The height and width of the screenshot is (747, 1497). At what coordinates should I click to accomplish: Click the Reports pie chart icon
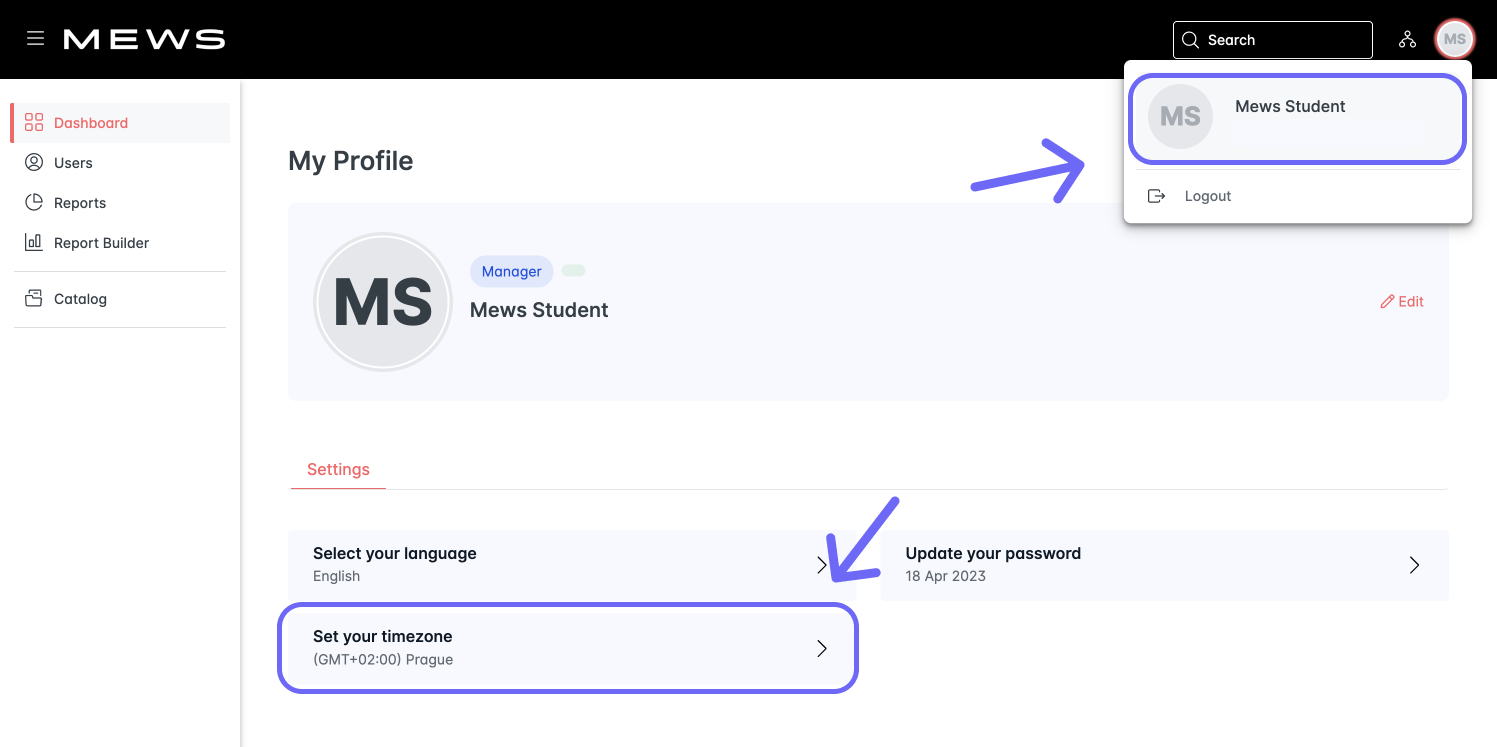[33, 202]
